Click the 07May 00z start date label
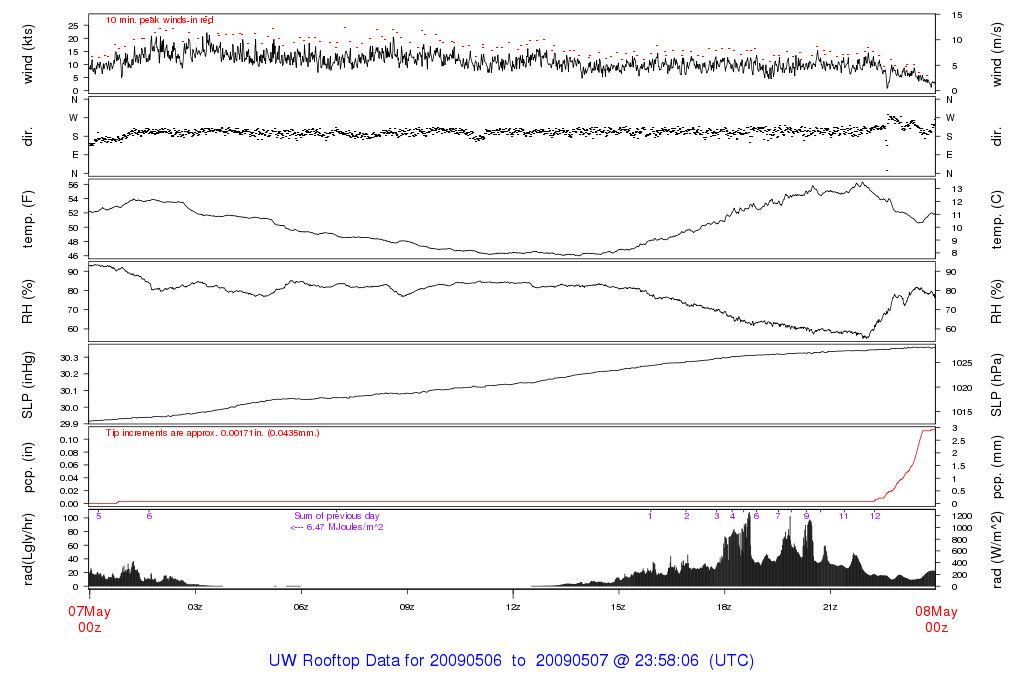 point(89,618)
